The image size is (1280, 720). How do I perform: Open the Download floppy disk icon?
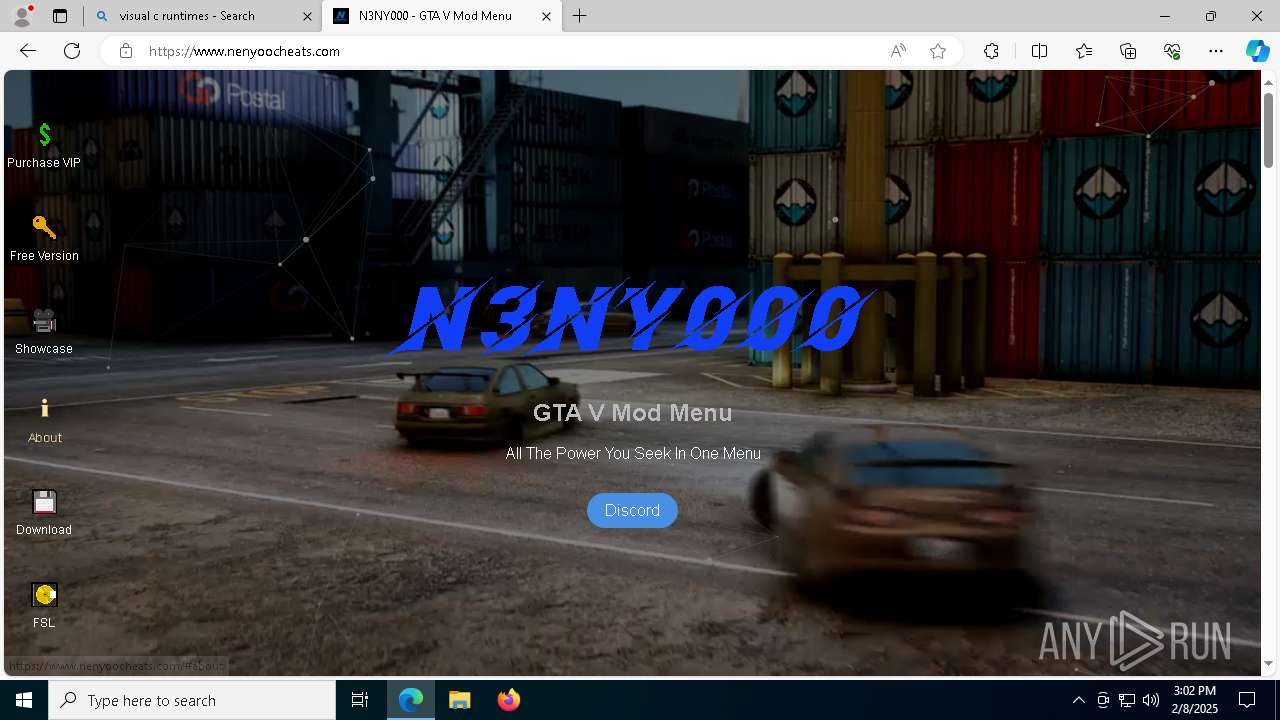pos(44,502)
